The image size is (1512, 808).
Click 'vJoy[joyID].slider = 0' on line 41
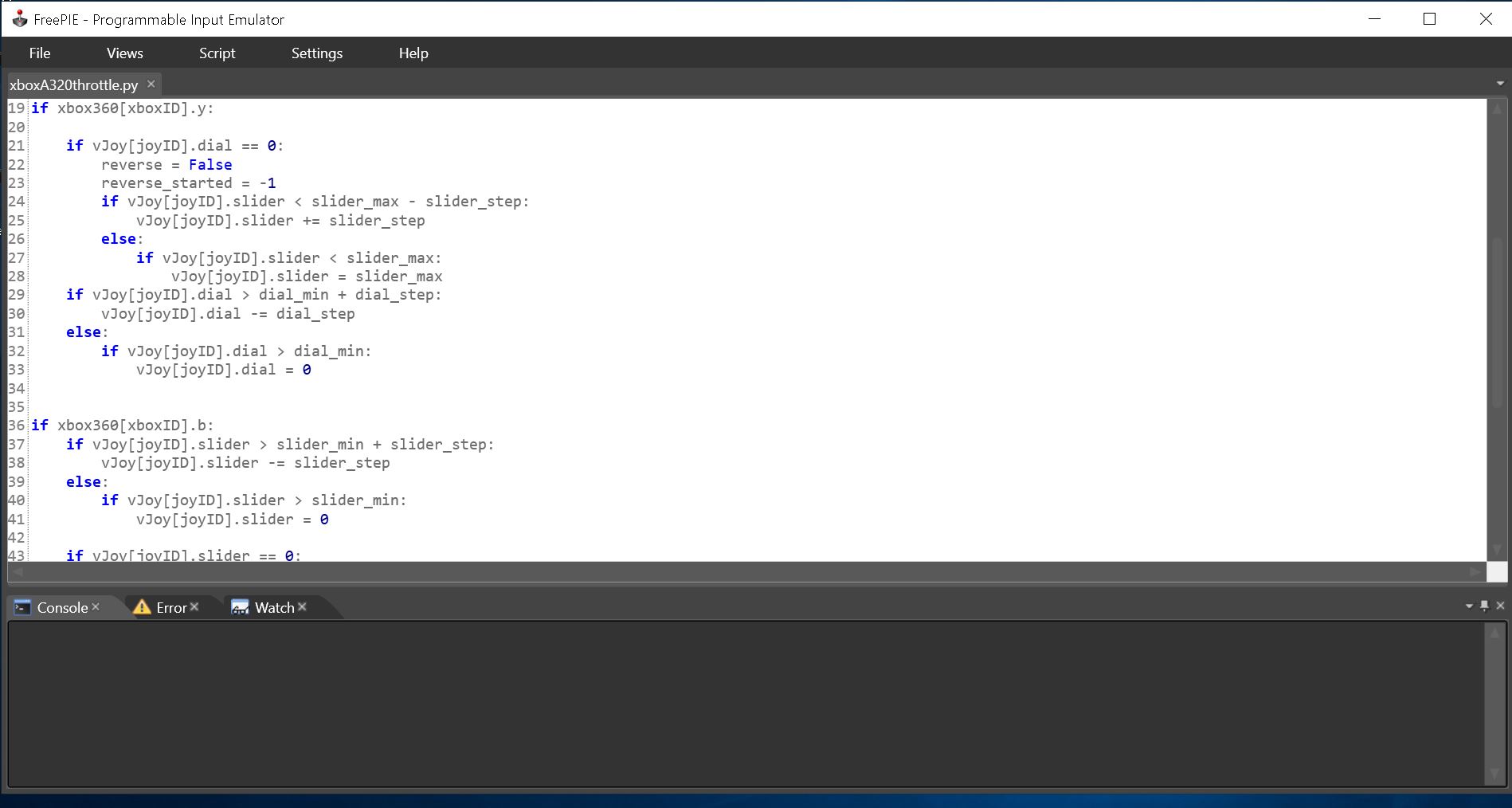click(233, 520)
